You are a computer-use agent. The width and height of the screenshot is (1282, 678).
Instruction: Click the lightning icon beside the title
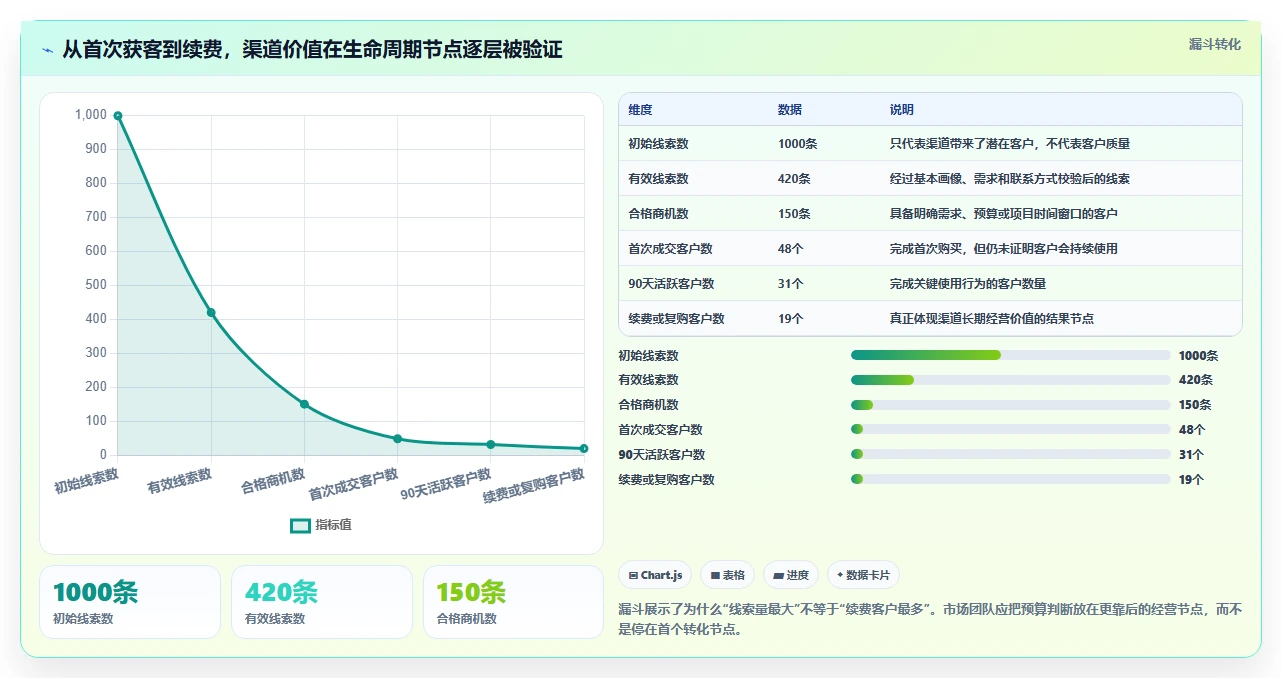pos(48,50)
